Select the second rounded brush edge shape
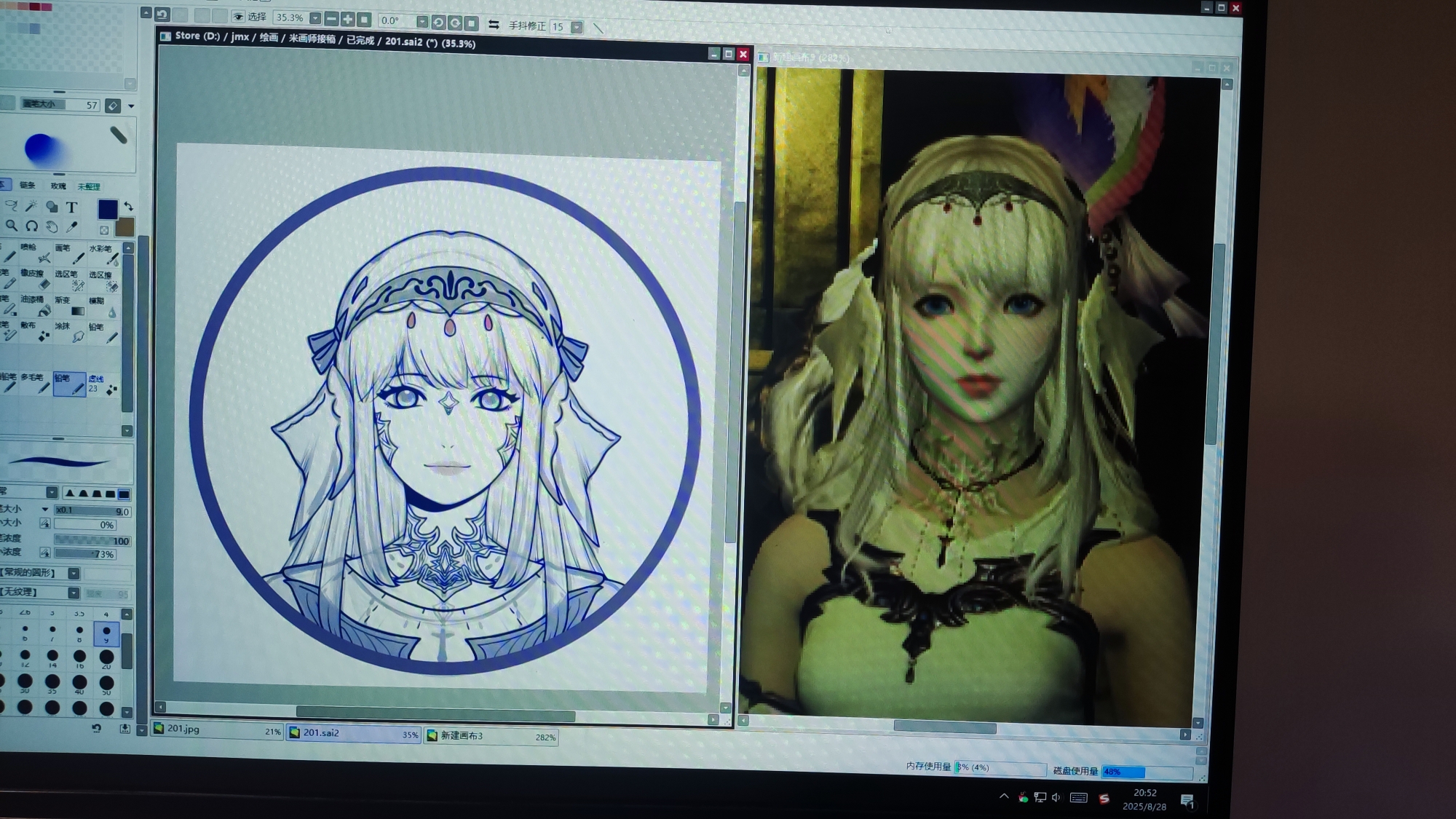The width and height of the screenshot is (1456, 819). 83,494
